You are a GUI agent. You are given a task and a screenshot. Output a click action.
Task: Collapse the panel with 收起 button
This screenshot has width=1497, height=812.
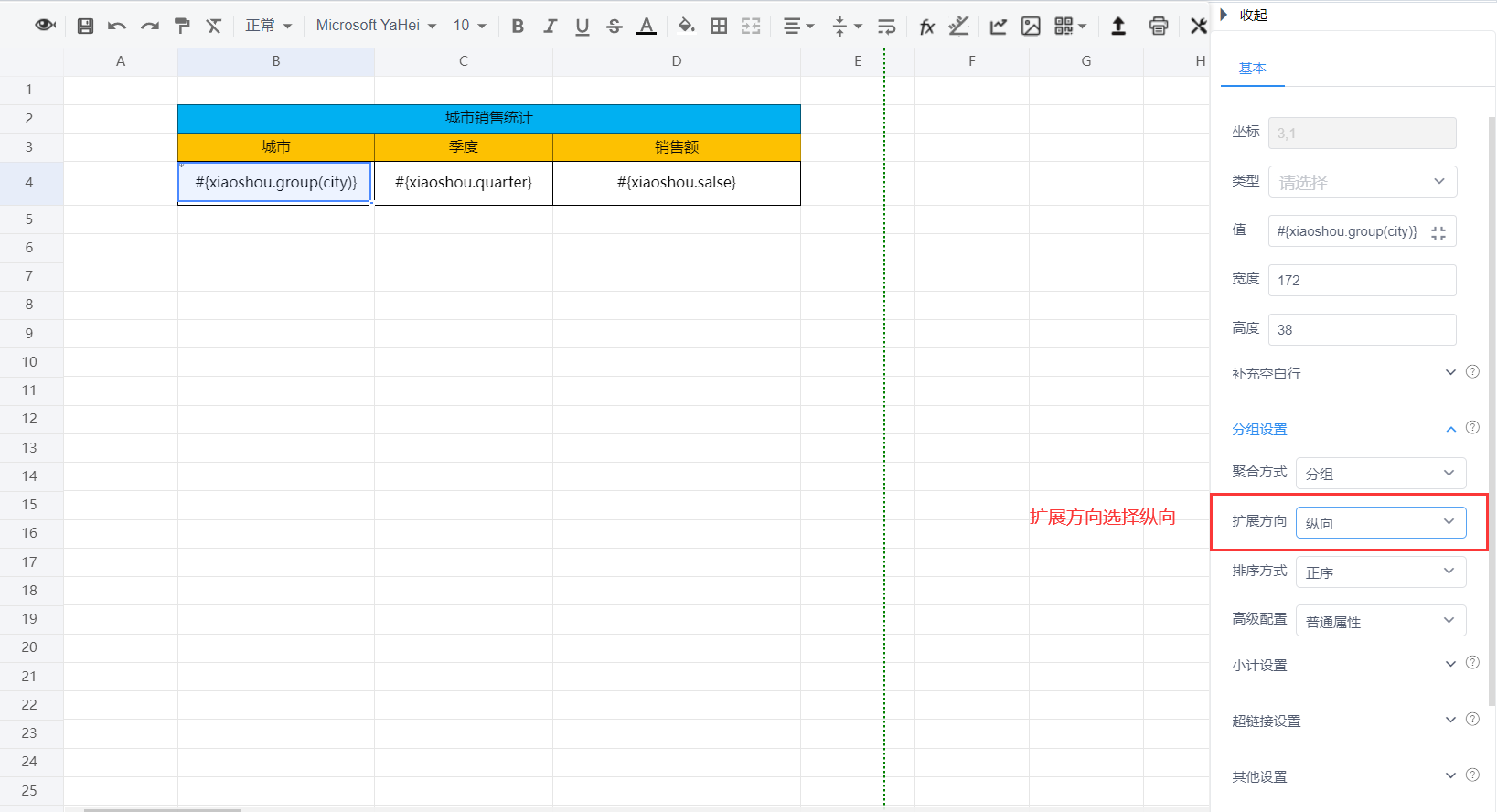1245,15
